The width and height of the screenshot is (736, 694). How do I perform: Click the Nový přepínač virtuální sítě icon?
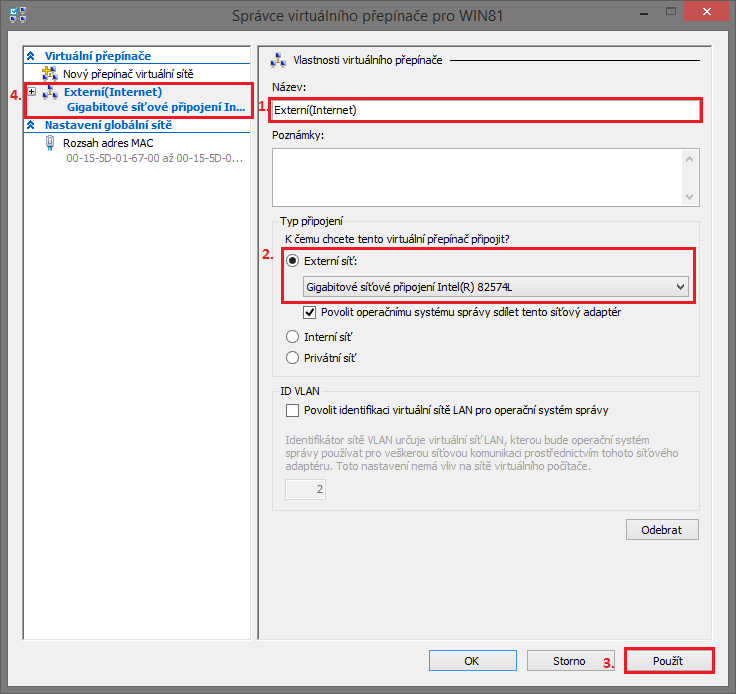(50, 74)
